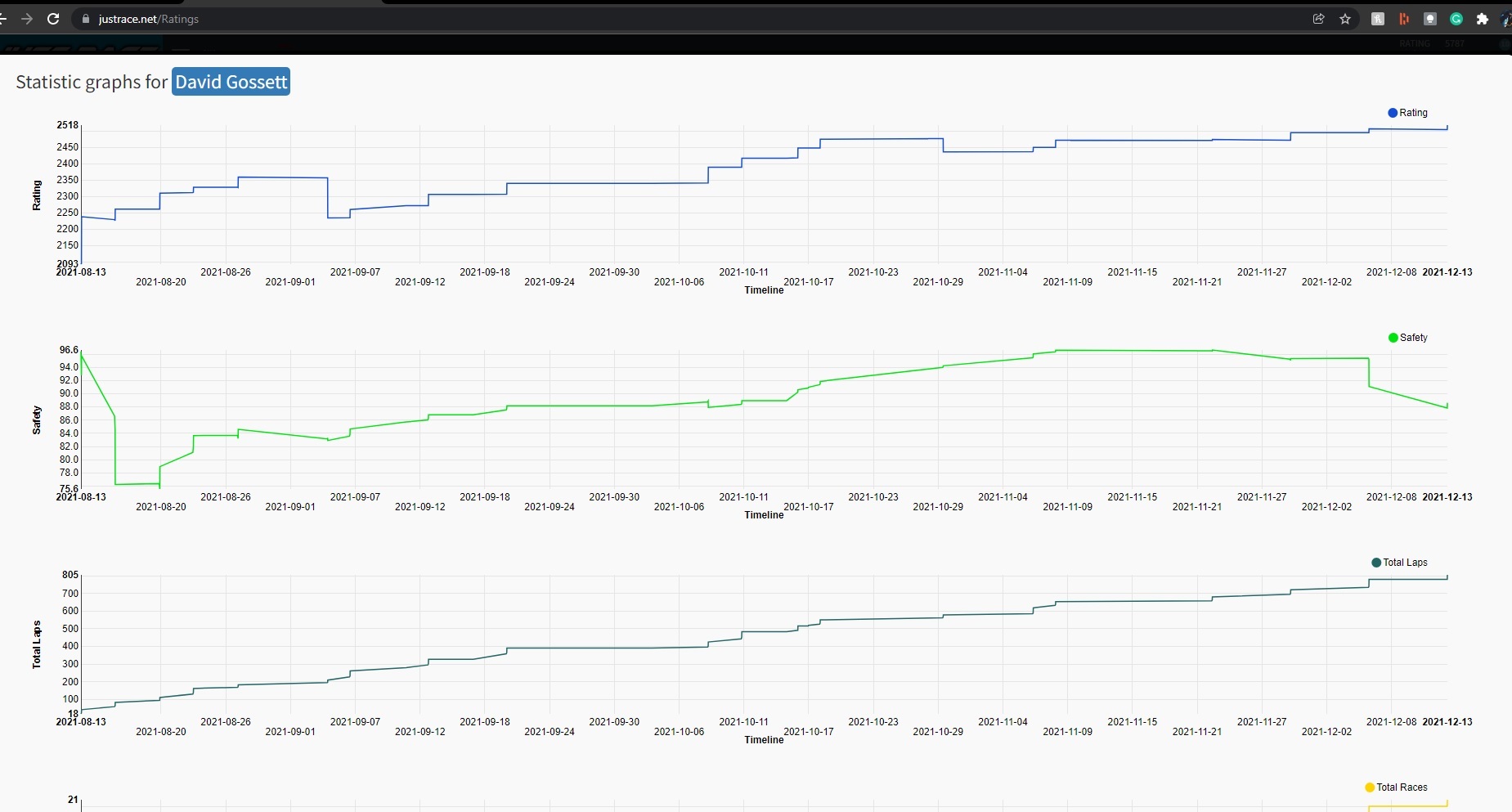
Task: Open the Grammarly extension
Action: point(1456,19)
